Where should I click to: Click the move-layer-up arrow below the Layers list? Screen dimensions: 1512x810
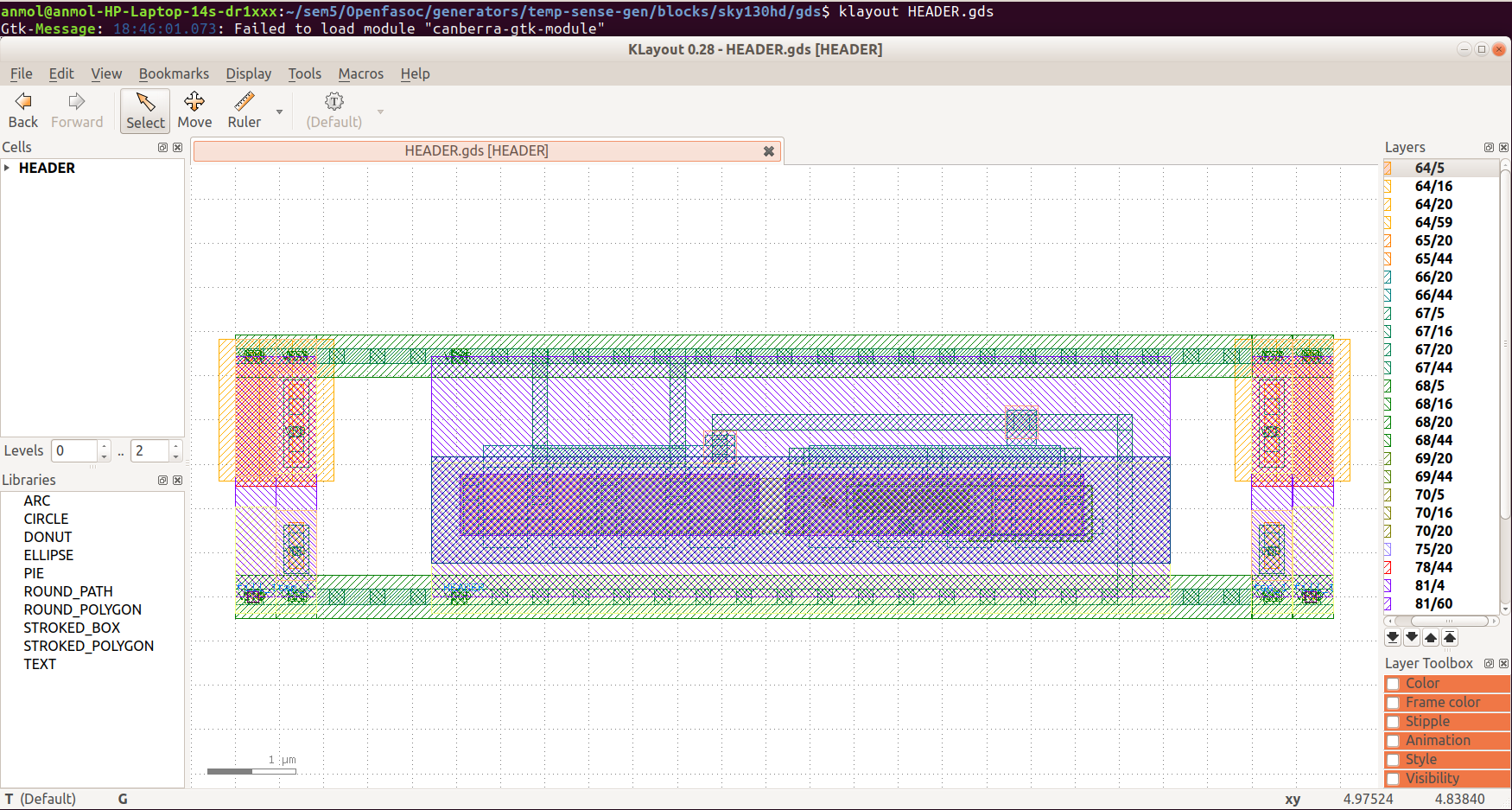[x=1431, y=637]
